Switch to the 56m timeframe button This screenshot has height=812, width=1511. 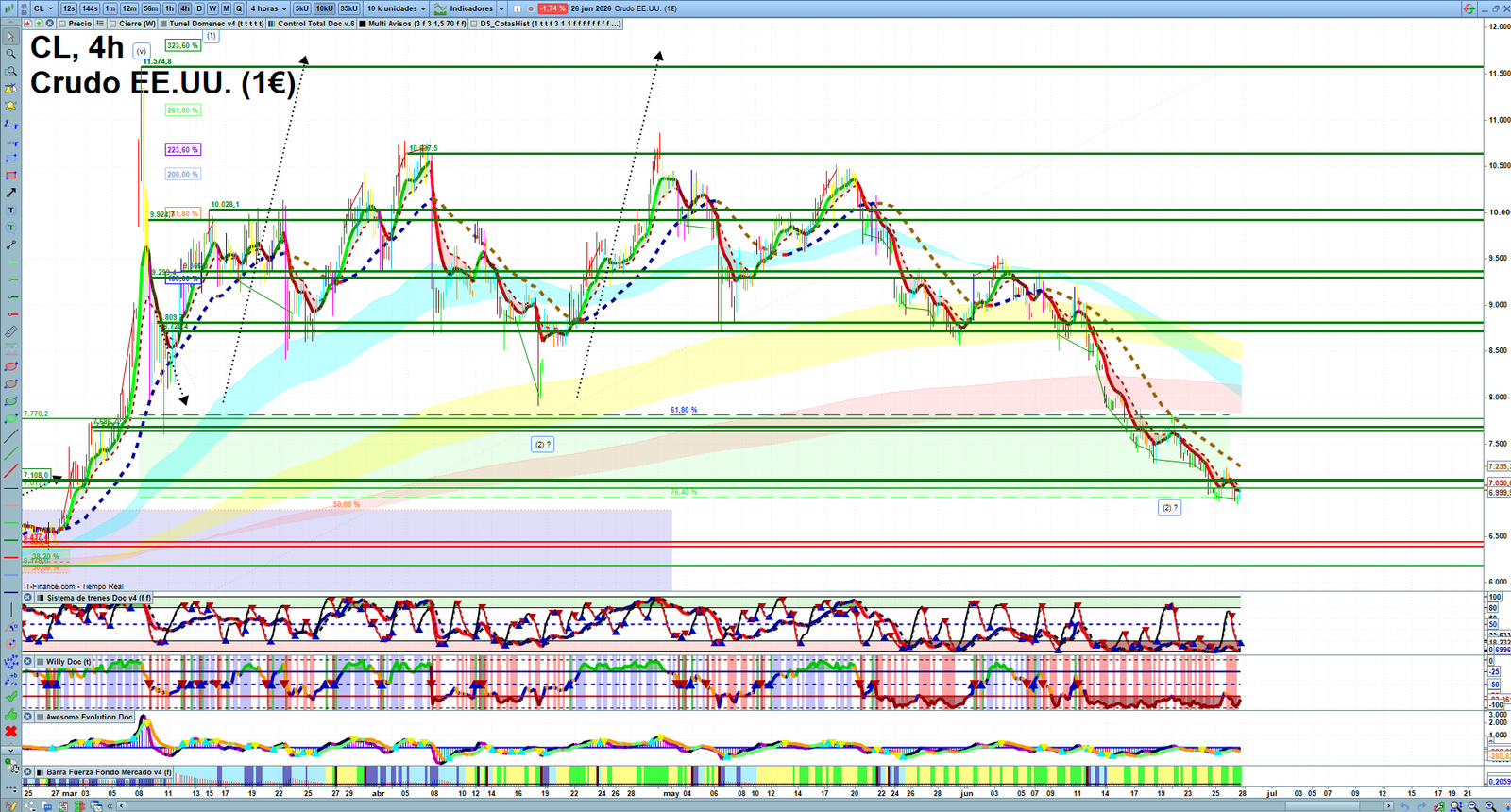[x=151, y=8]
